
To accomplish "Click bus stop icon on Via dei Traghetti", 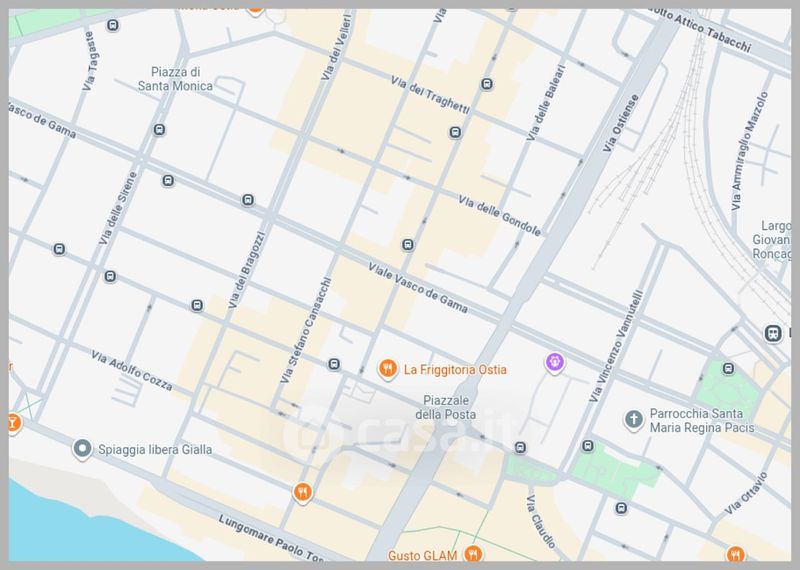I will pyautogui.click(x=487, y=84).
